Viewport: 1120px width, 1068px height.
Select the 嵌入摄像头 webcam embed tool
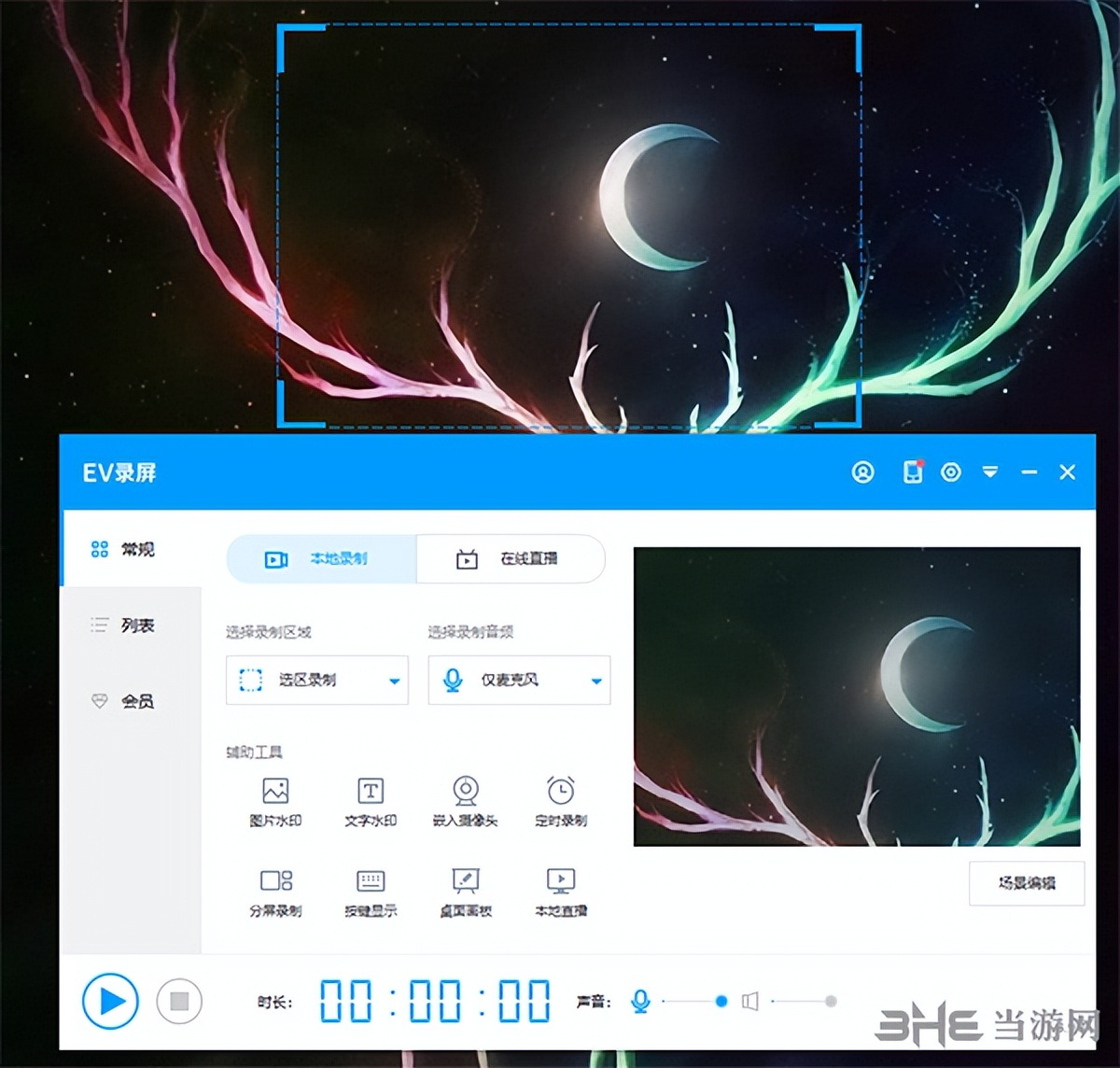click(465, 801)
